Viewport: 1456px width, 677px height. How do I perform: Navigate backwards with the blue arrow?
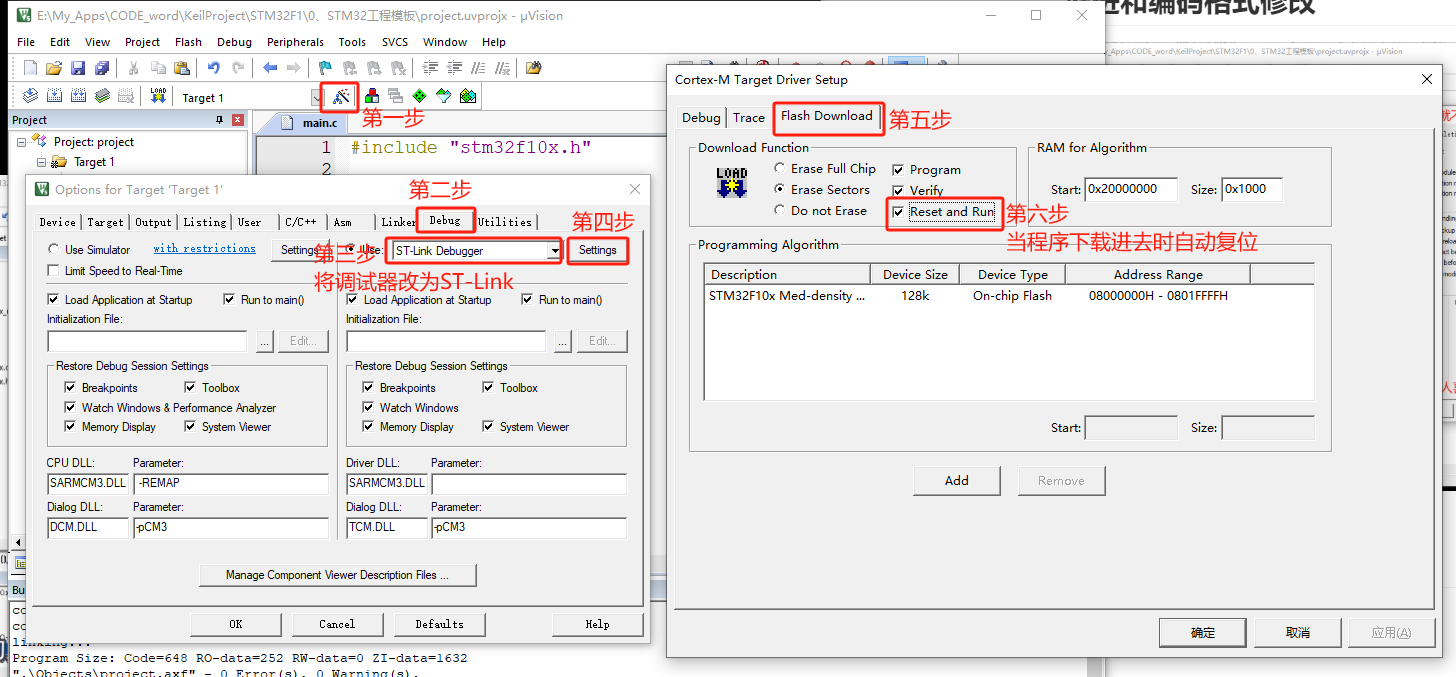[269, 68]
